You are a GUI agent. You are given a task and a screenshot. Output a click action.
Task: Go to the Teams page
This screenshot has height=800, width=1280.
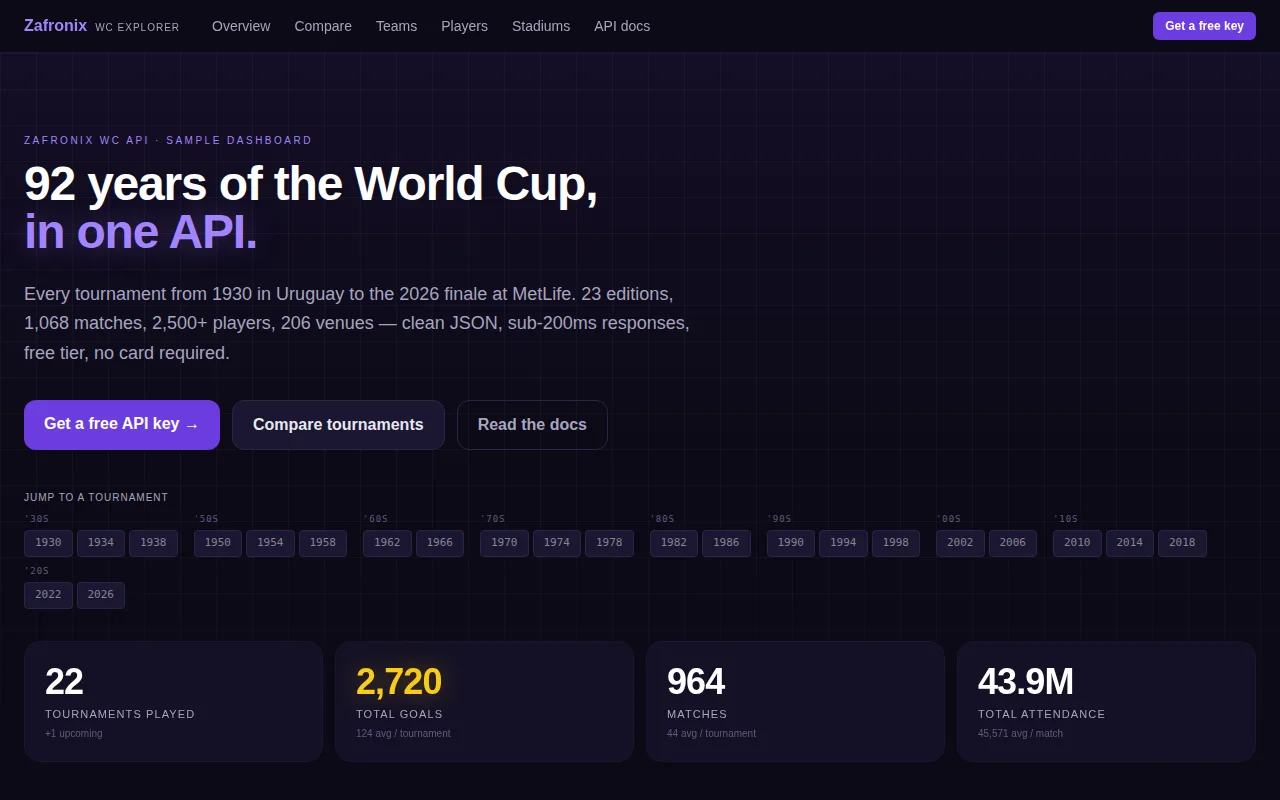click(396, 26)
